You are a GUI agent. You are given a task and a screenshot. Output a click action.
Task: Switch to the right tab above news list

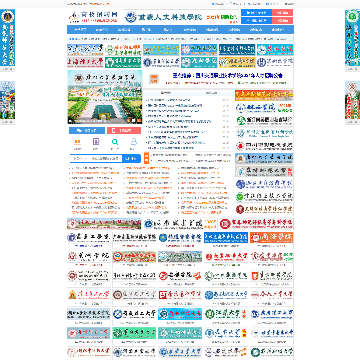pos(210,93)
